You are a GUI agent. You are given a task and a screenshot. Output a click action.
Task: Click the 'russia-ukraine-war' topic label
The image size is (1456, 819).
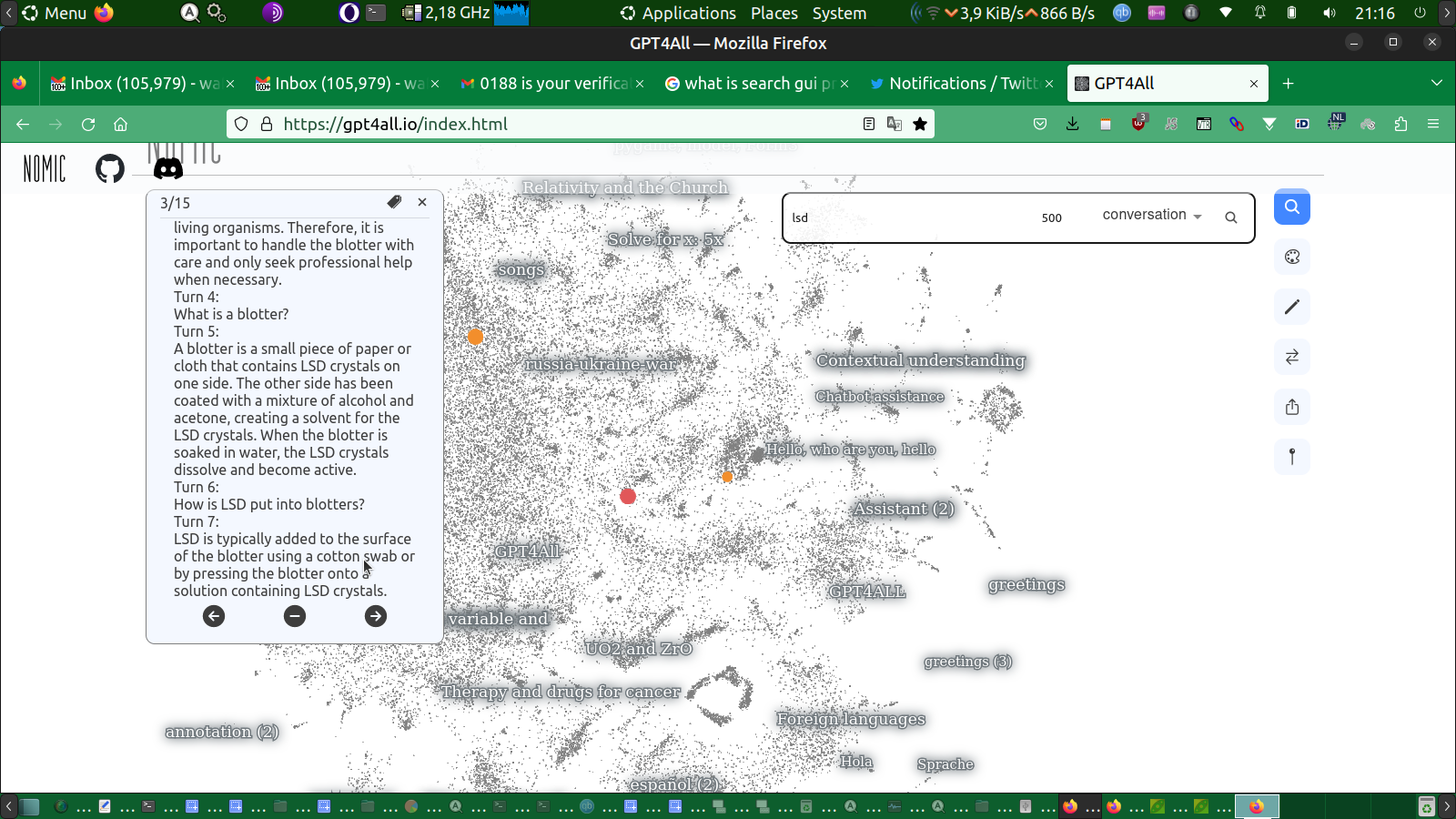coord(601,364)
